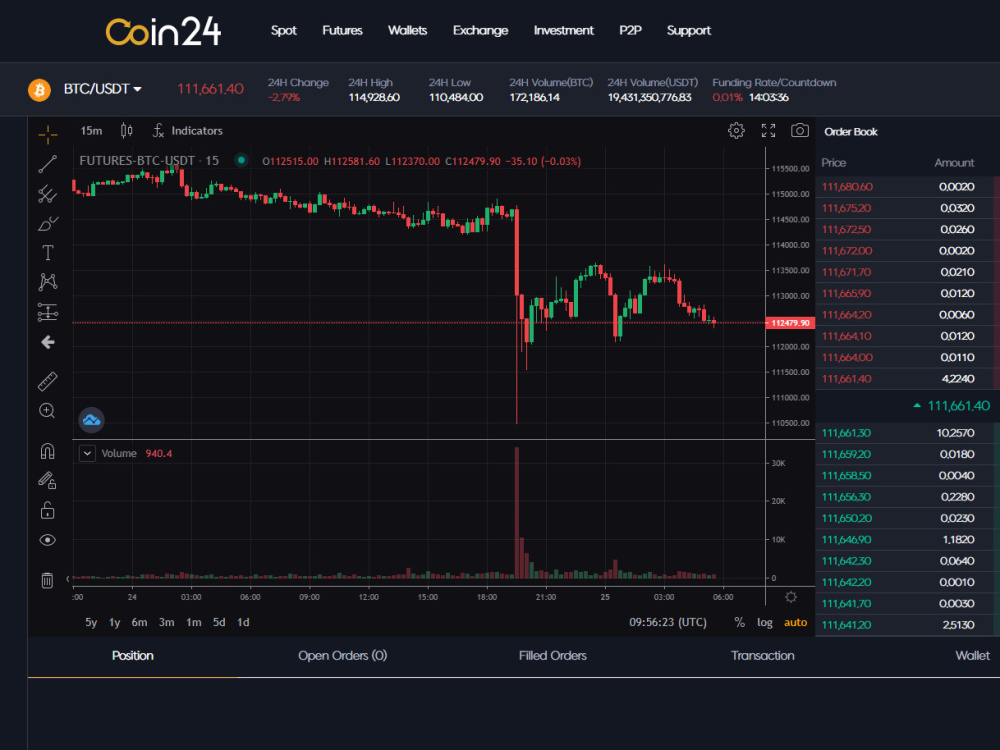
Task: Toggle percentage scale mode
Action: coord(740,622)
